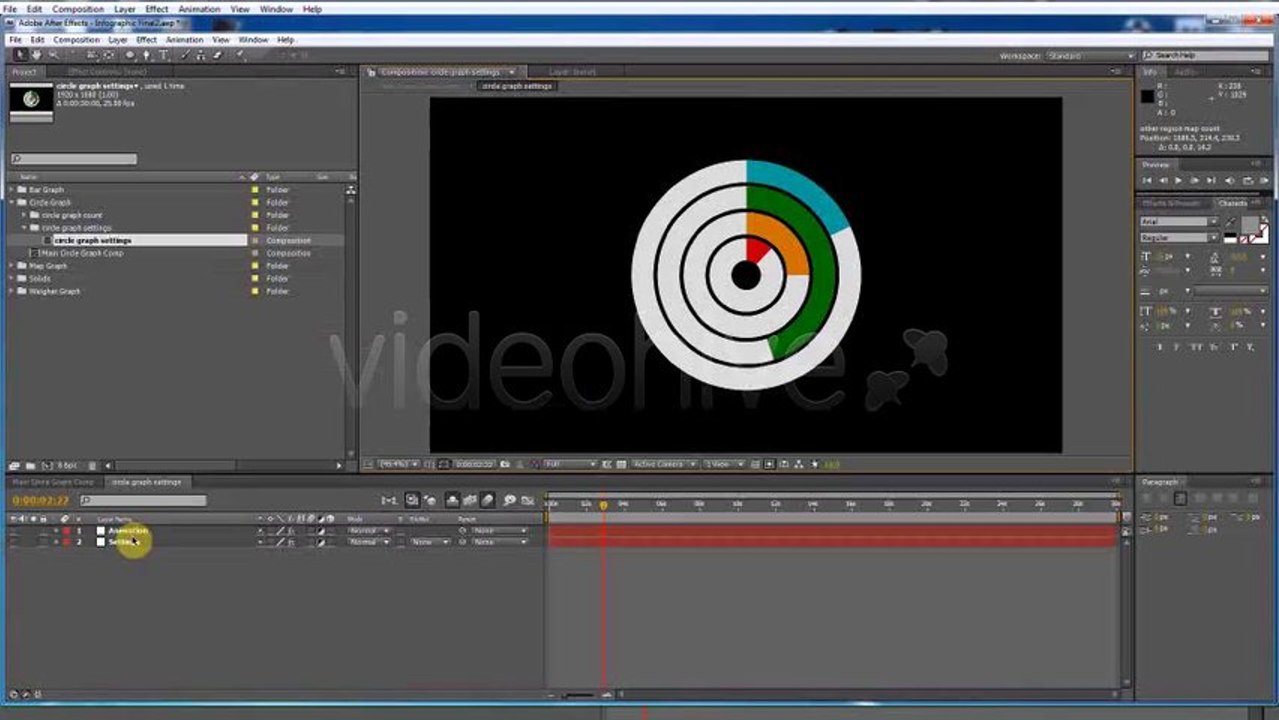
Task: Play the preview
Action: coord(1178,180)
